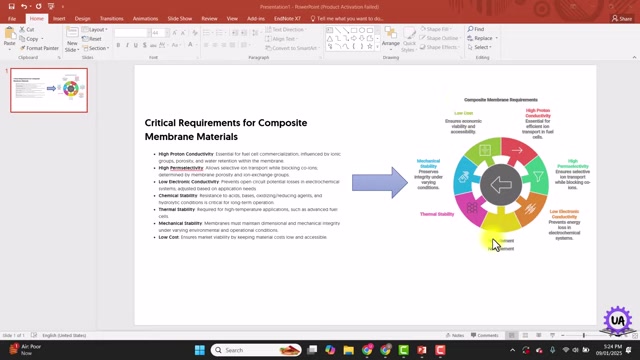Click the taskbar Search box

point(256,350)
